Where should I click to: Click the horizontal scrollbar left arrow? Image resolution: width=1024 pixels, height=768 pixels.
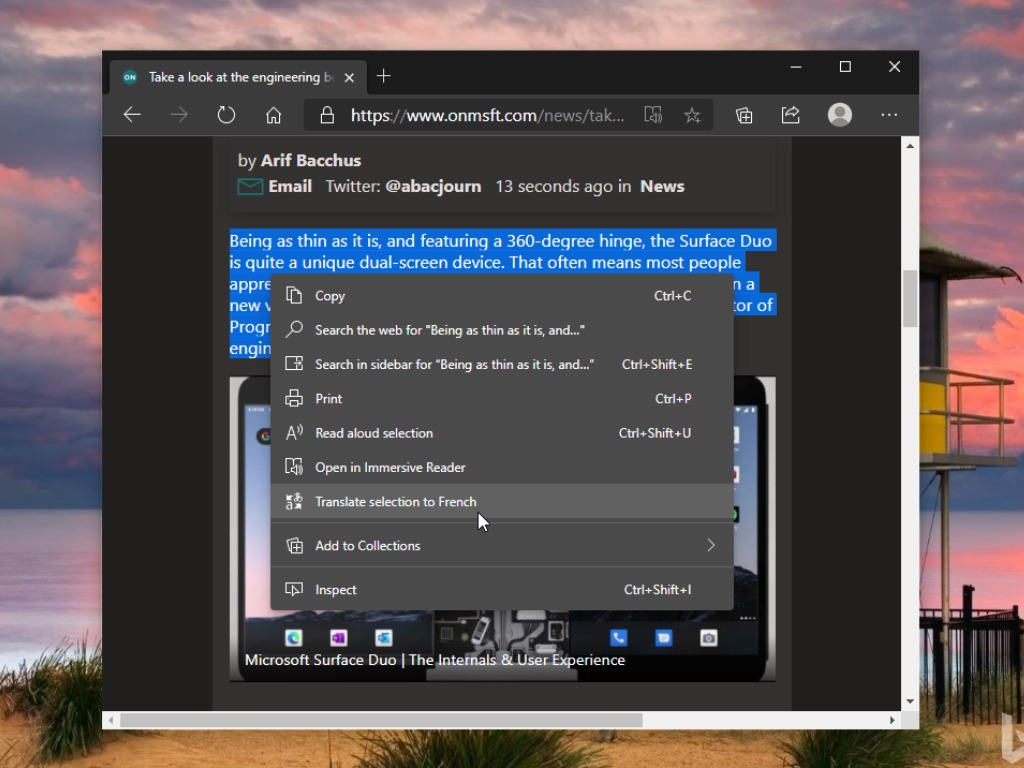[x=111, y=720]
